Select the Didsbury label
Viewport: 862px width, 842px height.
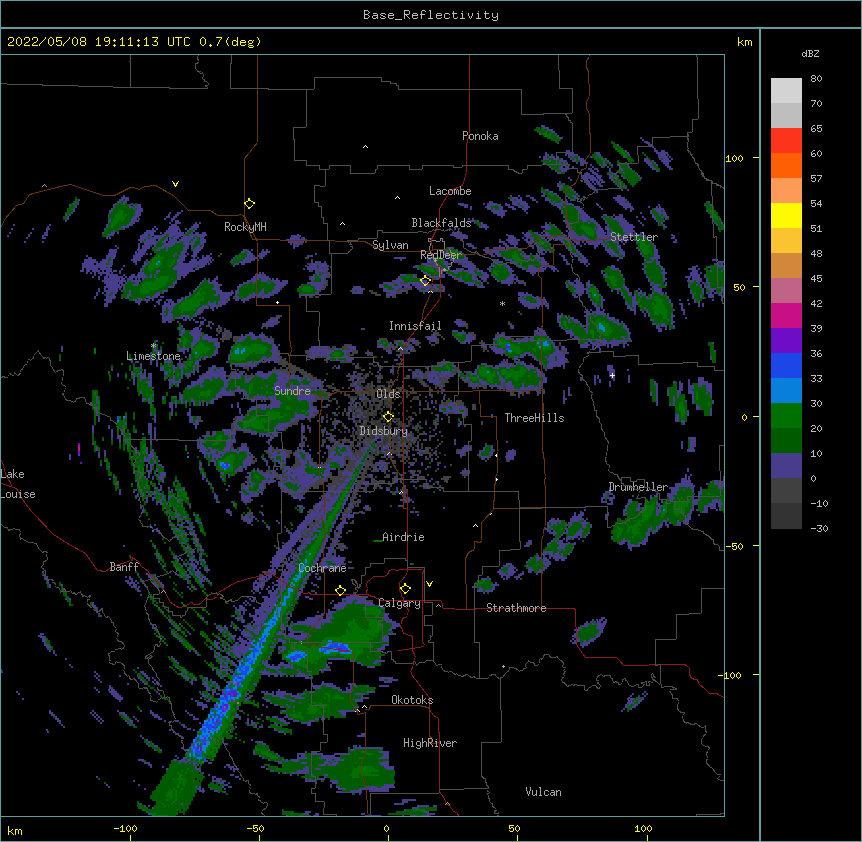384,431
